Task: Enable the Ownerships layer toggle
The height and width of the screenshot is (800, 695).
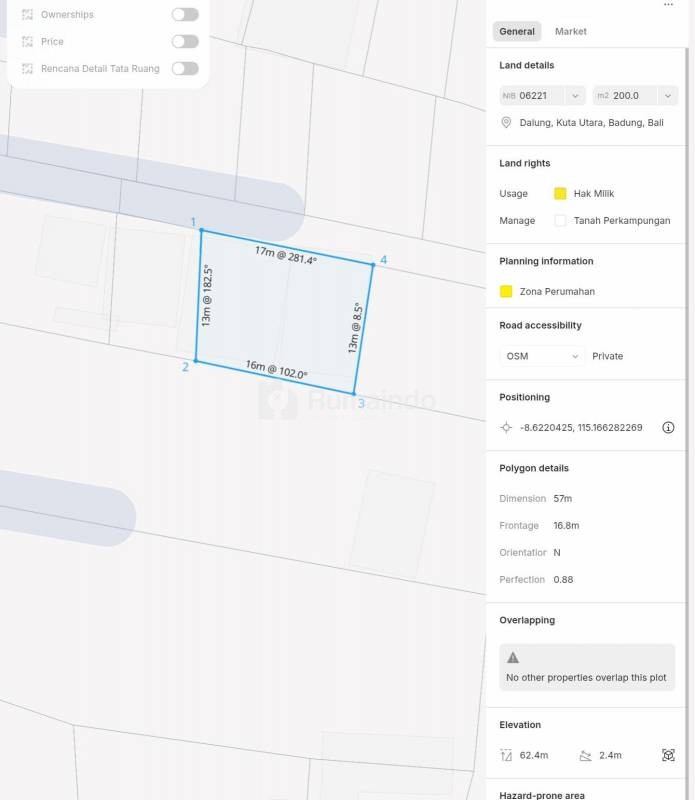Action: 185,15
